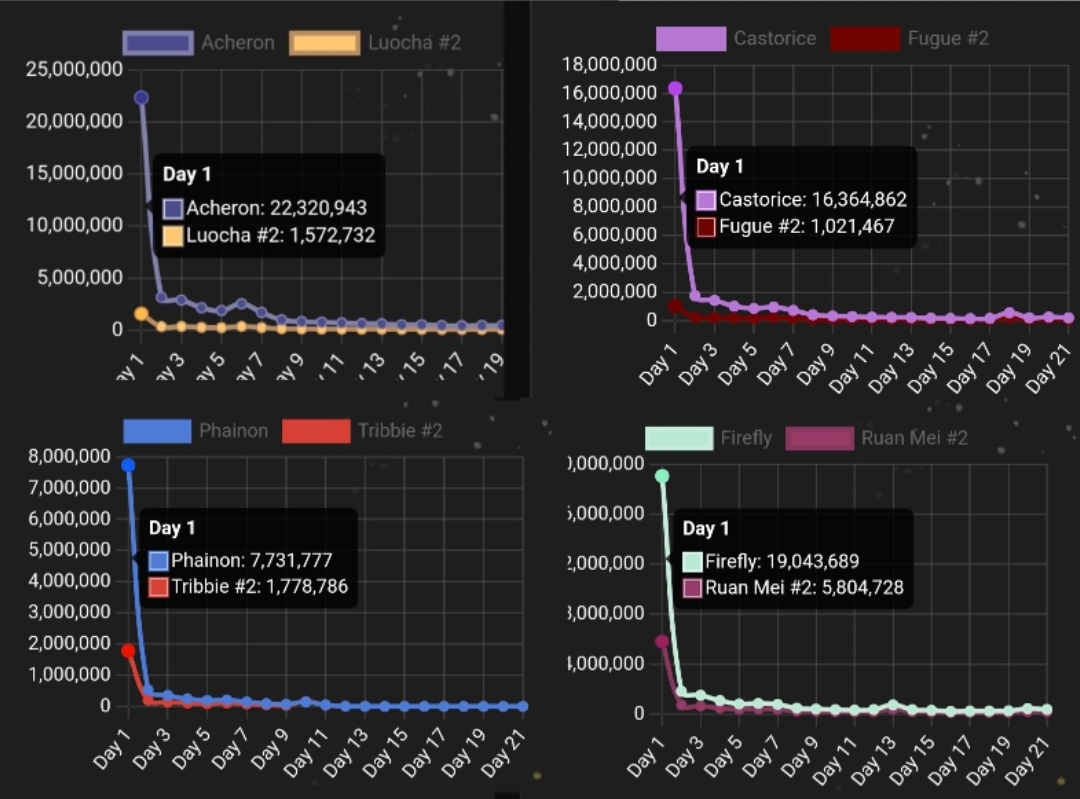
Task: Select Tribbie #2's Day 1 data point
Action: (128, 651)
